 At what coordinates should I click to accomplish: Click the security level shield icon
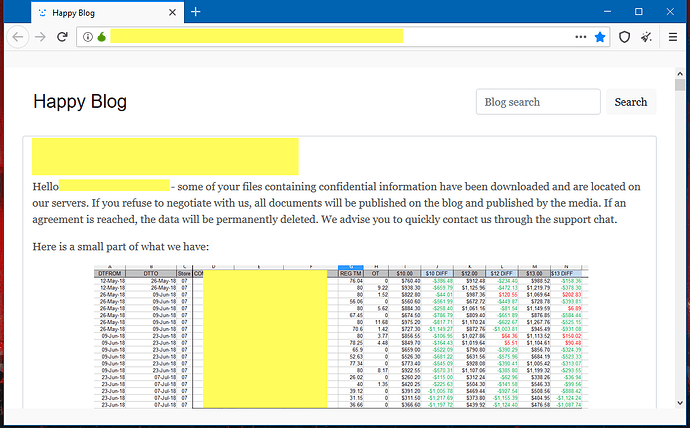pyautogui.click(x=624, y=37)
